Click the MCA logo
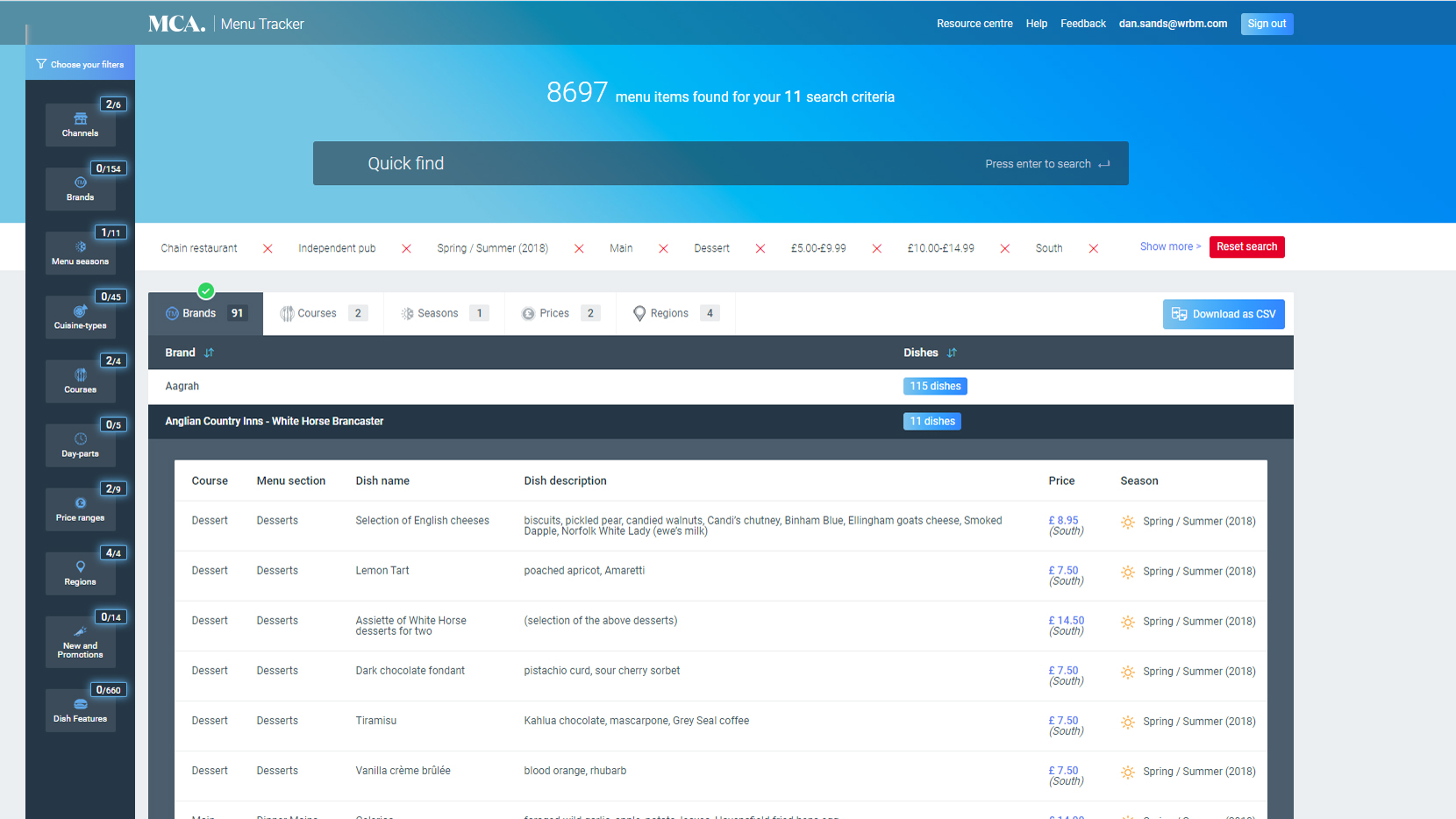The width and height of the screenshot is (1456, 819). 176,24
